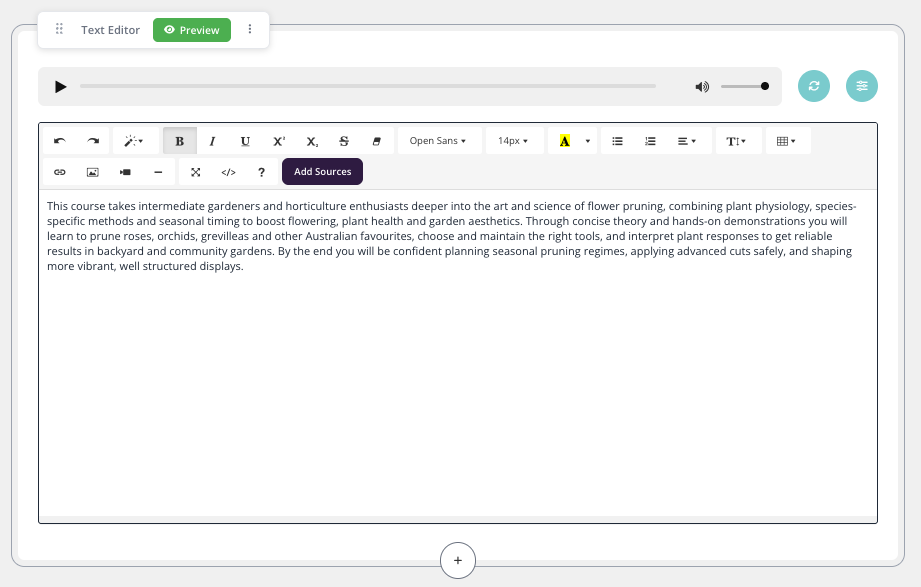Open the Open Sans font dropdown
This screenshot has width=921, height=587.
[438, 141]
